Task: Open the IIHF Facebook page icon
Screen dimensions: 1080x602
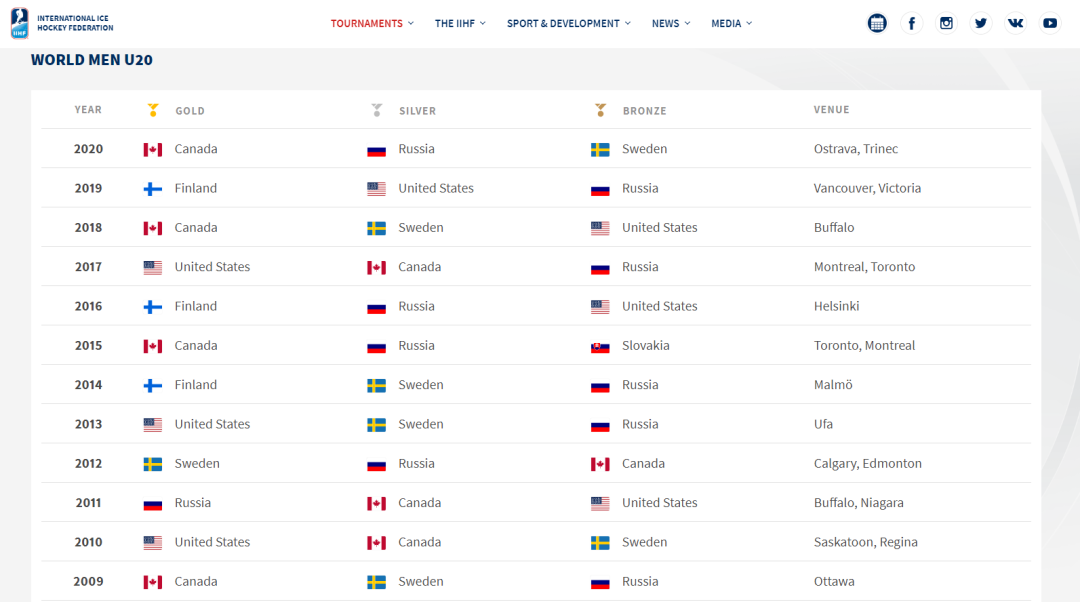Action: click(x=911, y=23)
